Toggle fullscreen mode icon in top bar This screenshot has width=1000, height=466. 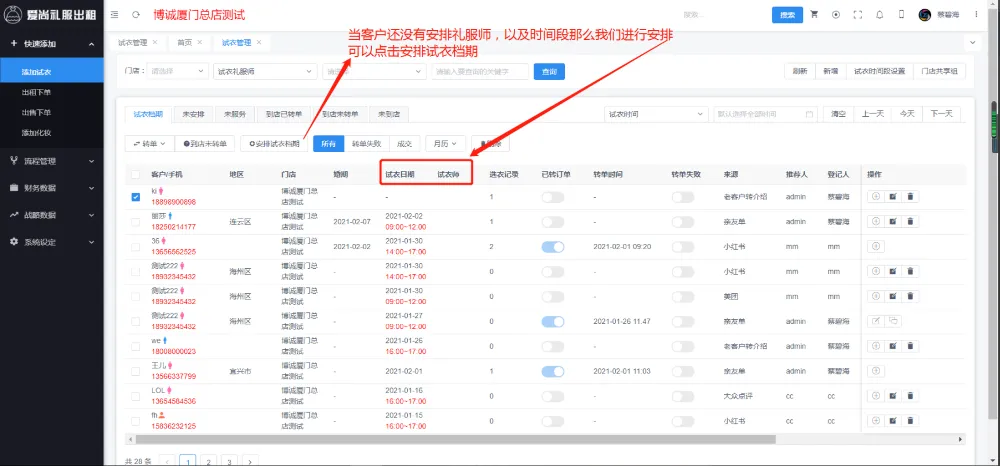pos(857,15)
